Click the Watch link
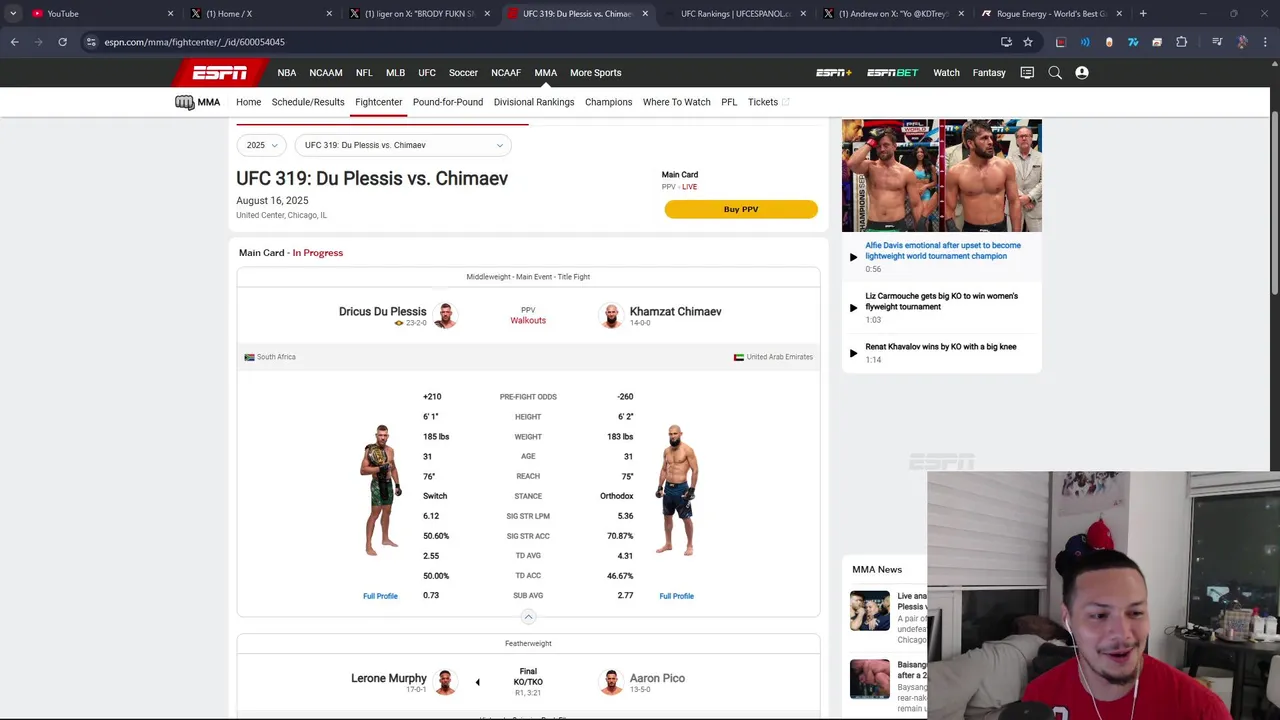 (x=946, y=73)
